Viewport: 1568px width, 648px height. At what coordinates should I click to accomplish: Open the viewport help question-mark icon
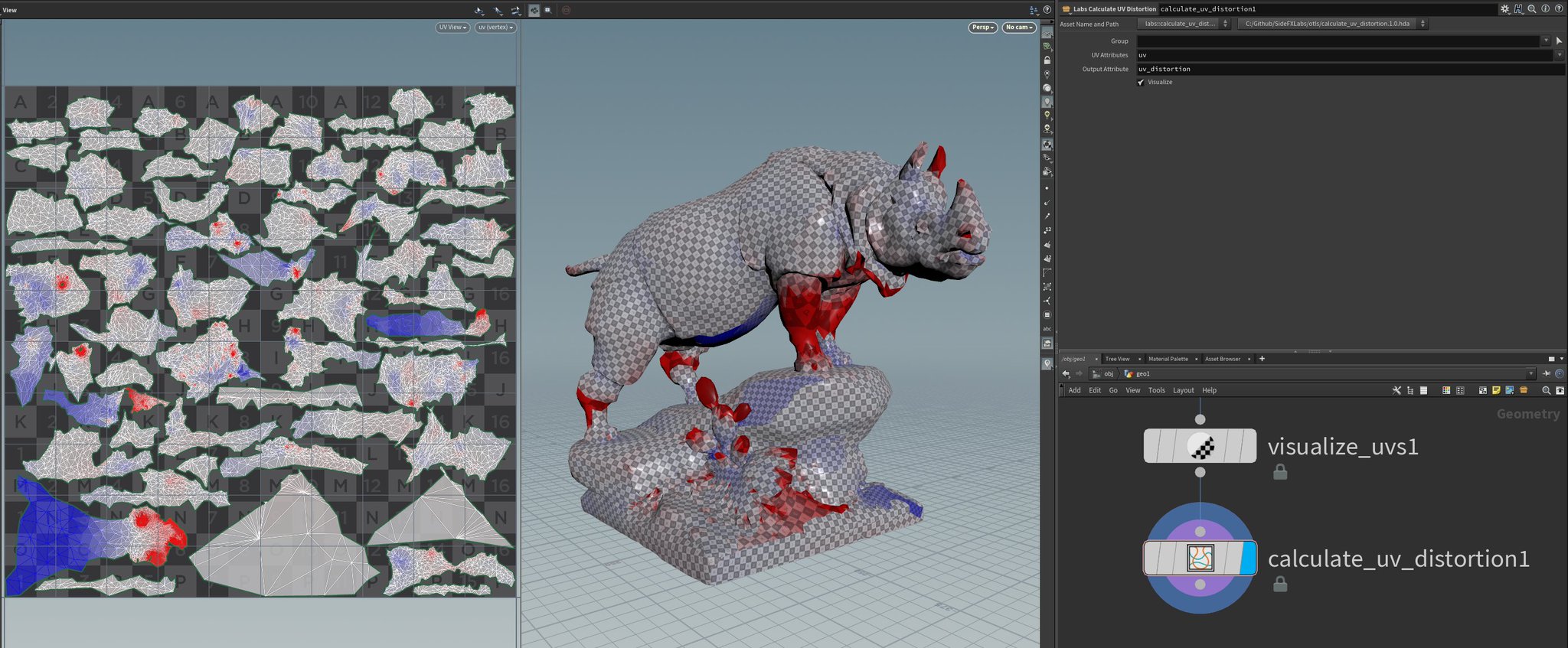(x=1047, y=9)
